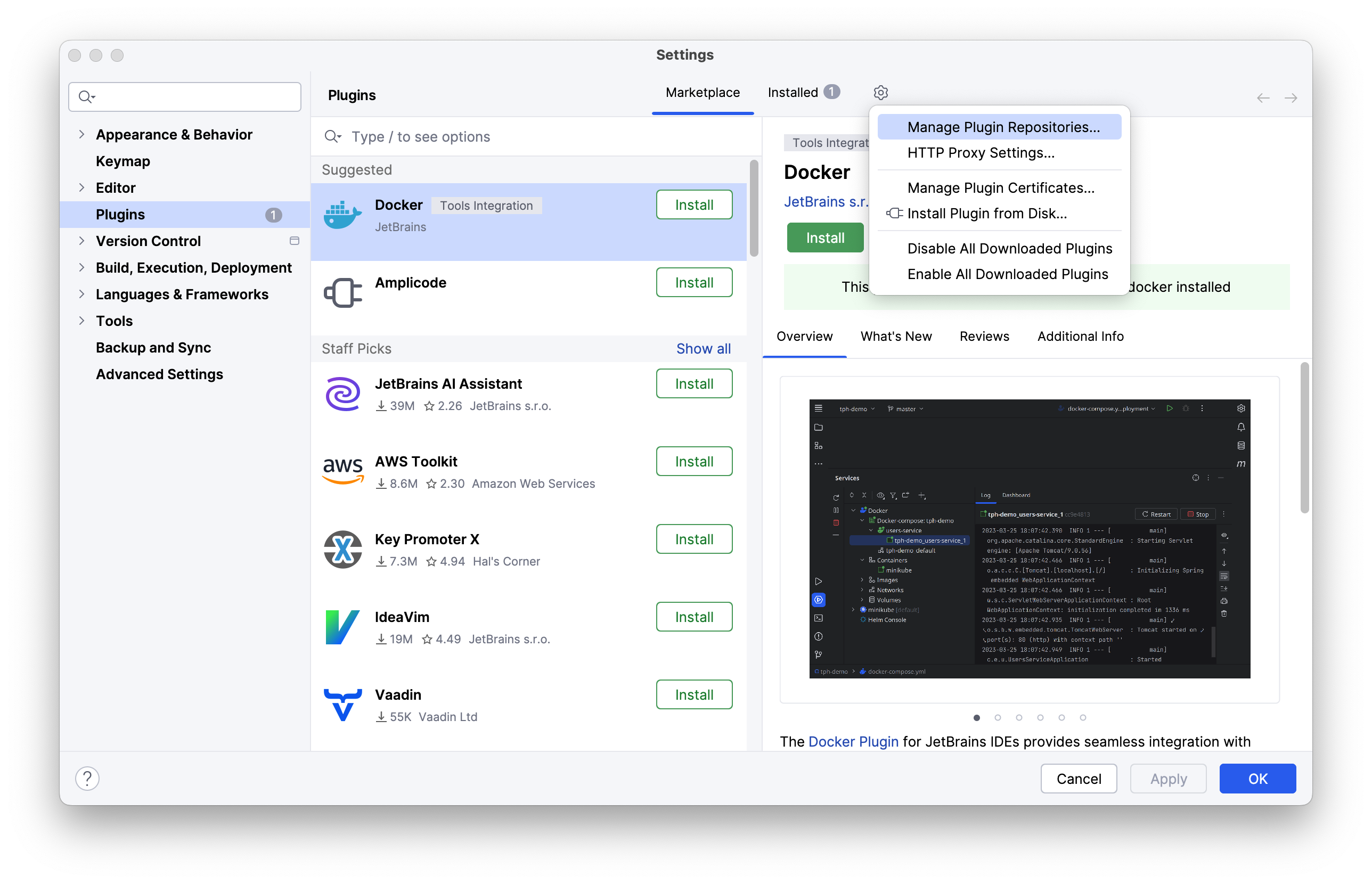This screenshot has width=1372, height=884.
Task: Click the Amplicode plug icon
Action: point(342,293)
